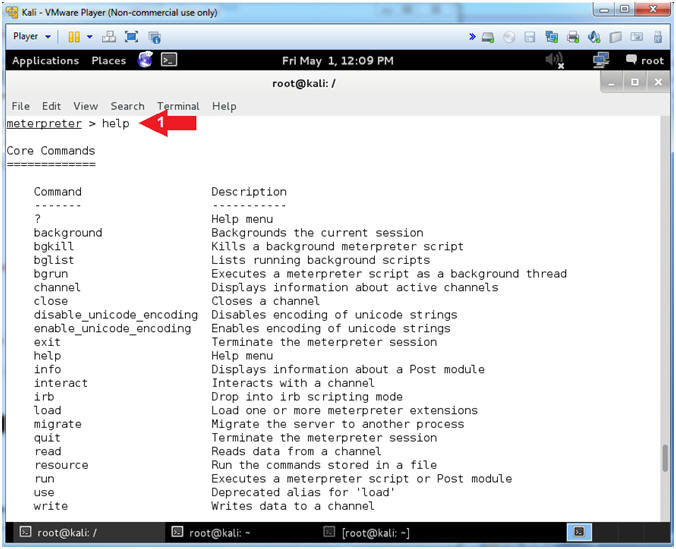This screenshot has height=549, width=676.
Task: Open the Places menu
Action: (109, 61)
